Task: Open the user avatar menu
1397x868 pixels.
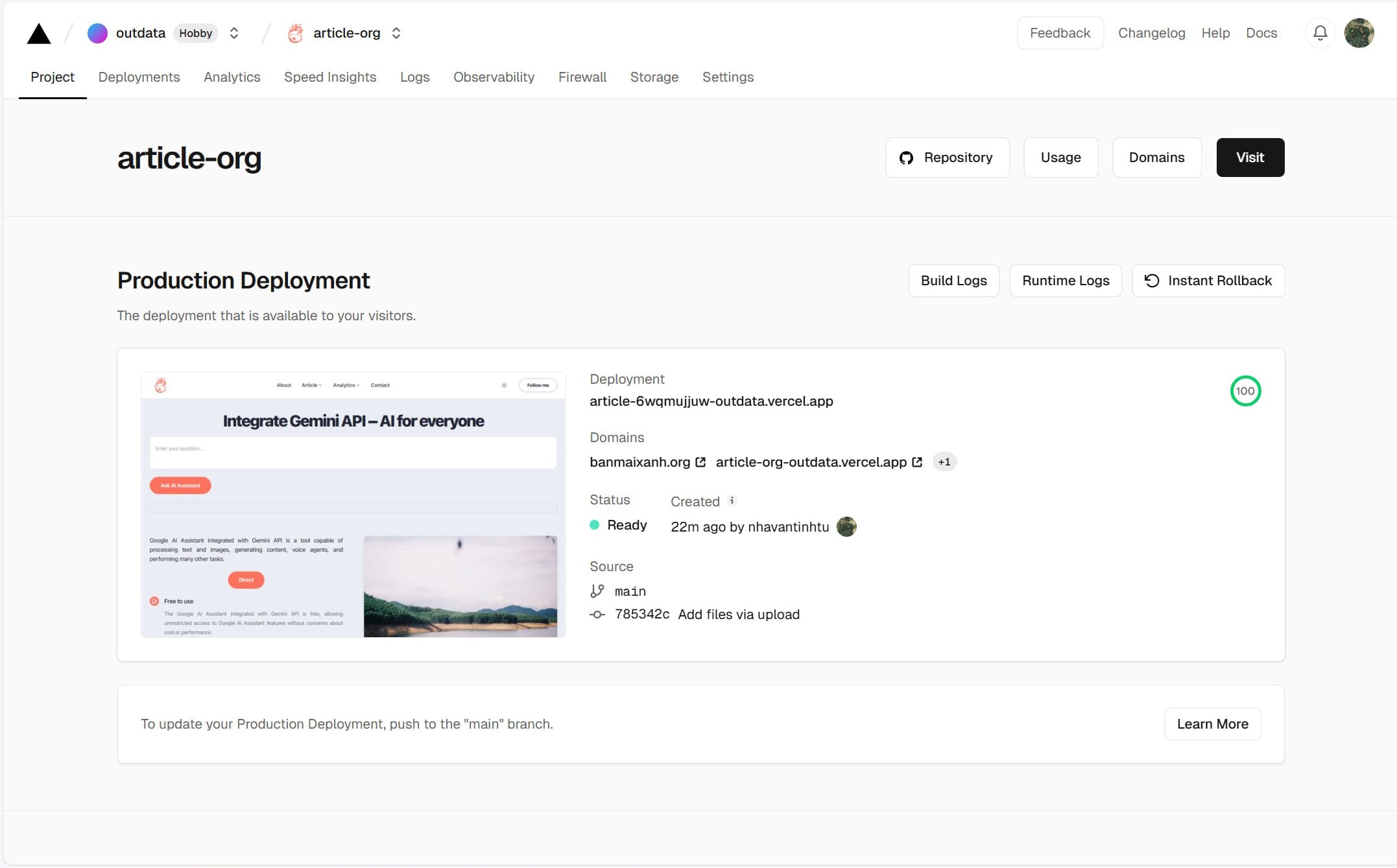Action: tap(1359, 32)
